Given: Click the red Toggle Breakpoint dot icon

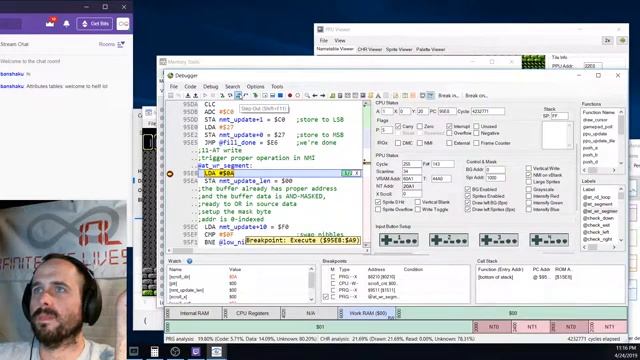Looking at the screenshot, I should point(290,96).
